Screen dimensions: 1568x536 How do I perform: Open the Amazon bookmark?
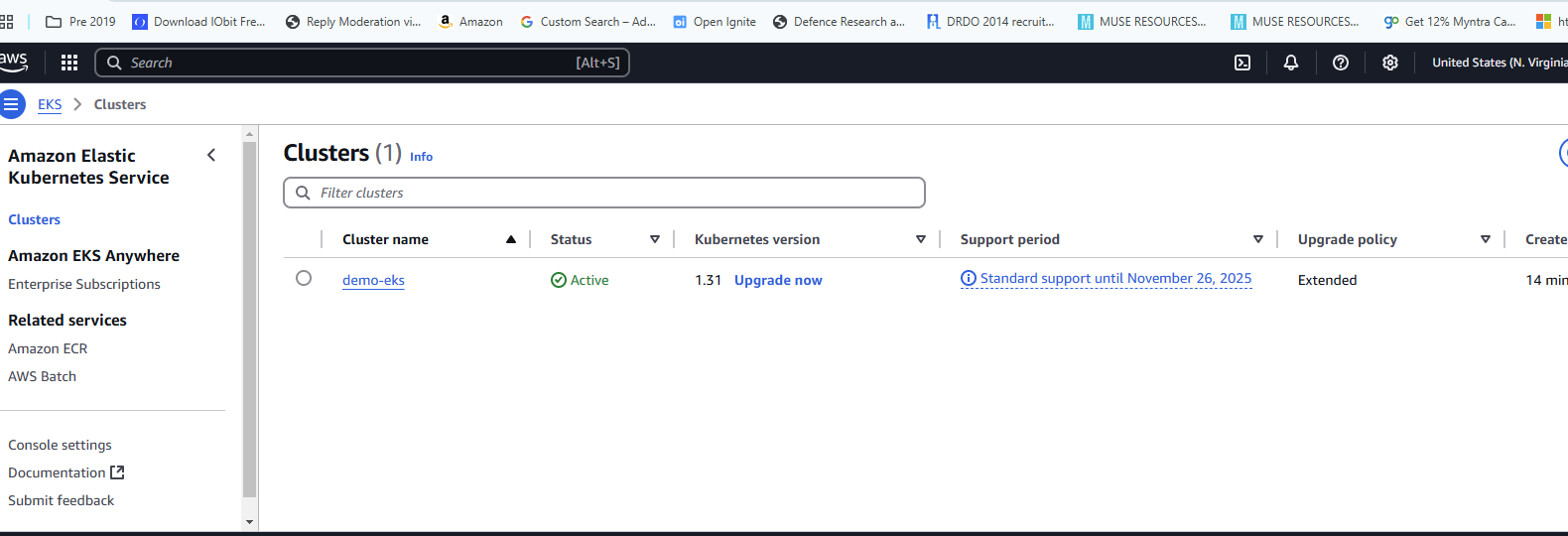[x=471, y=21]
